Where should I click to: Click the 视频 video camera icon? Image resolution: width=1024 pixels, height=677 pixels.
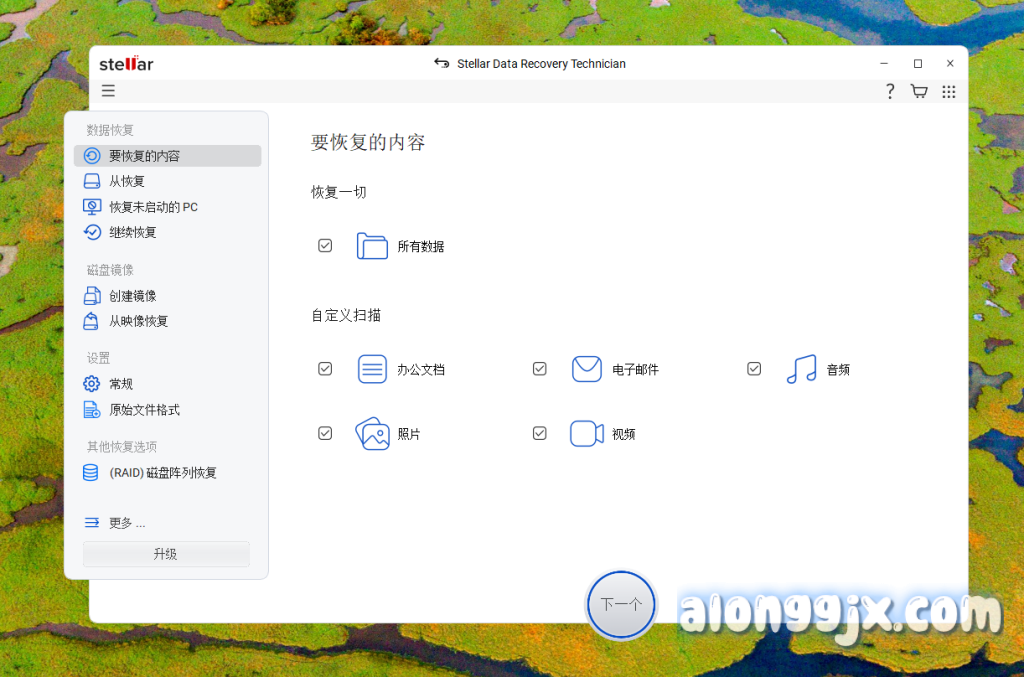[586, 434]
